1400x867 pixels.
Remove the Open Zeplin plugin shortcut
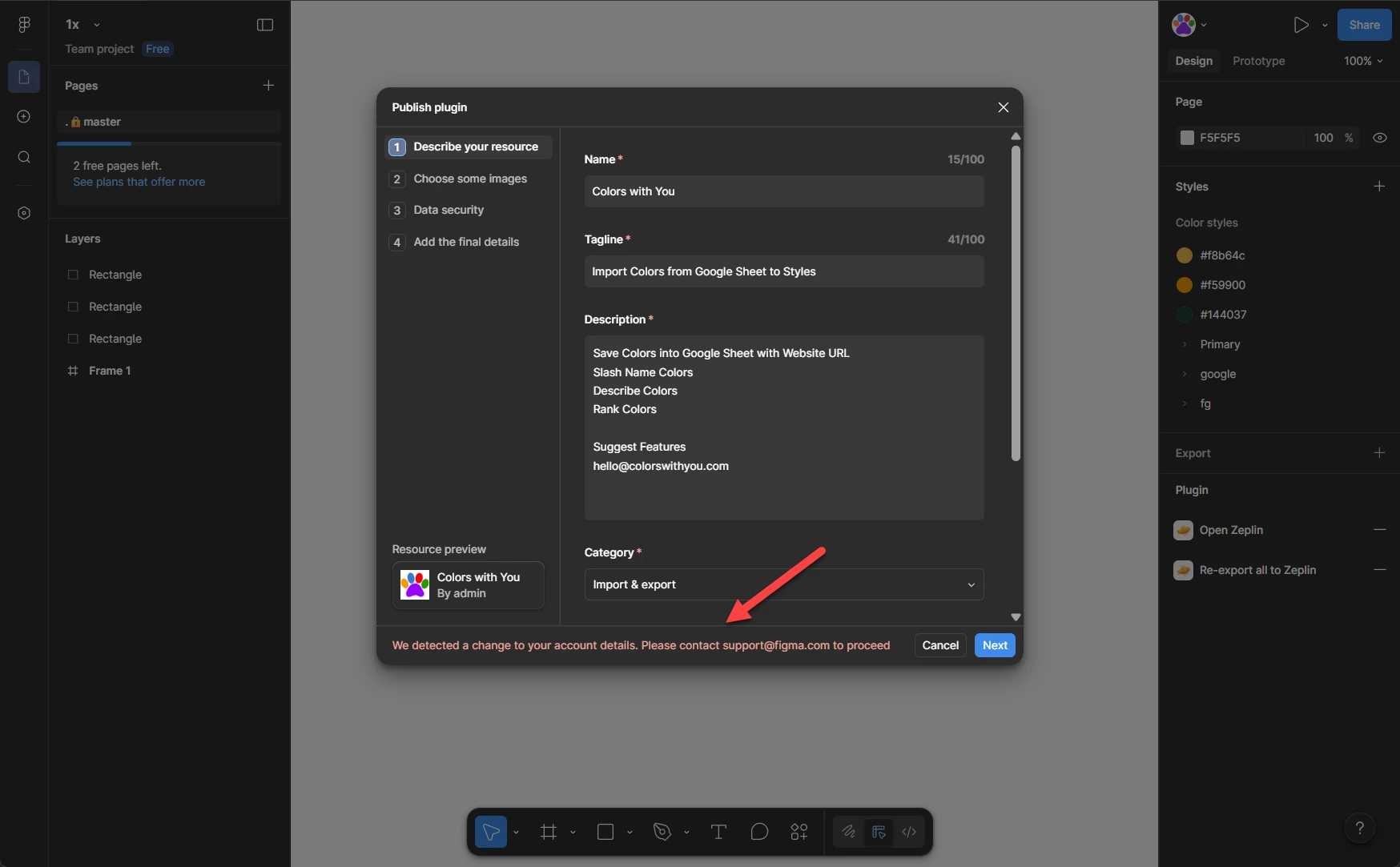point(1379,529)
